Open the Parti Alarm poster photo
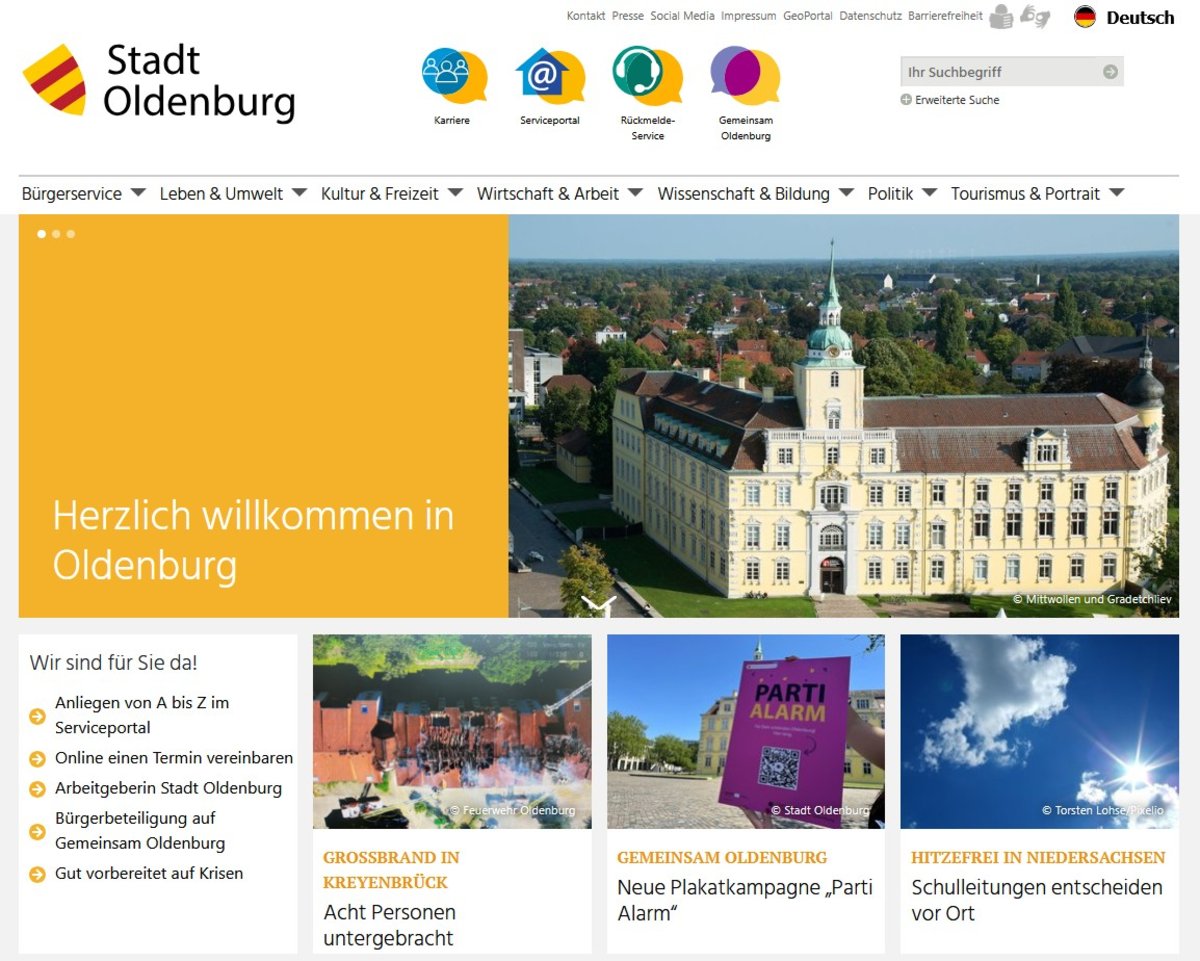The width and height of the screenshot is (1200, 961). tap(746, 731)
